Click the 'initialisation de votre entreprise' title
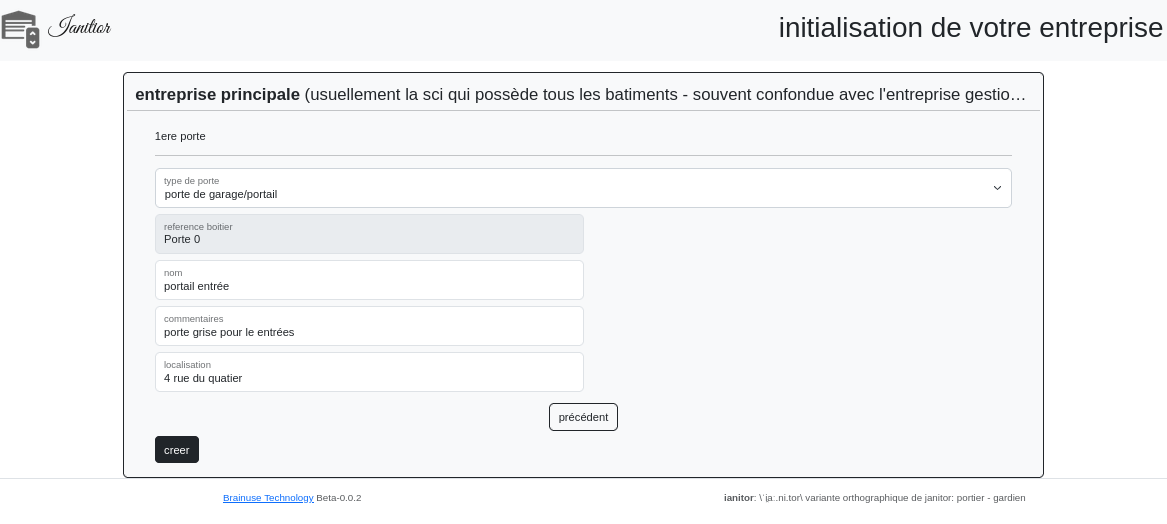The image size is (1167, 524). pos(970,28)
